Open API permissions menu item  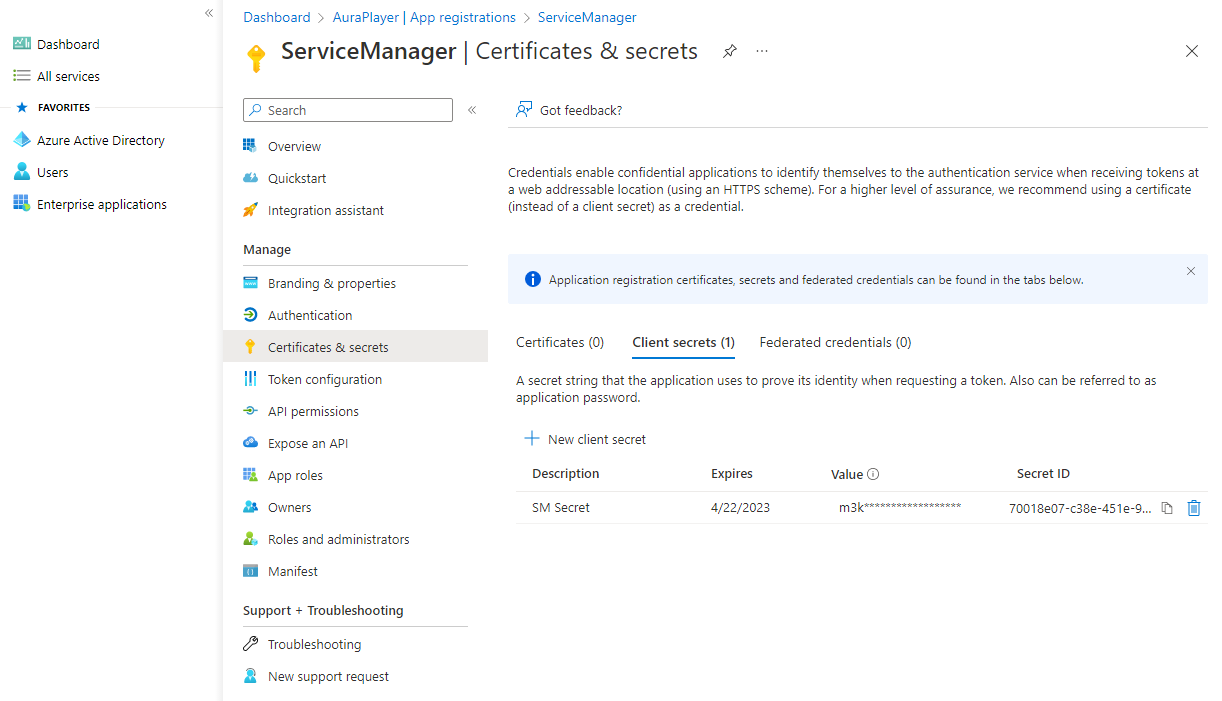pyautogui.click(x=313, y=411)
